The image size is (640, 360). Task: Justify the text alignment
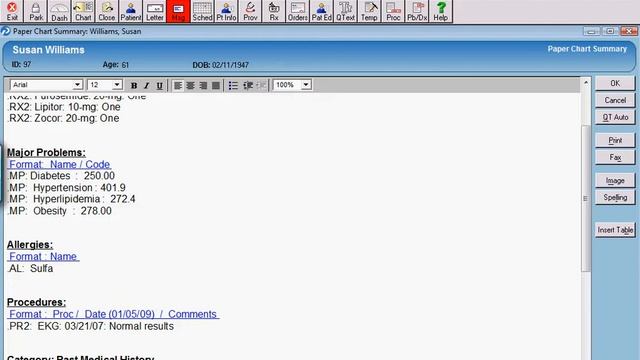pyautogui.click(x=216, y=85)
